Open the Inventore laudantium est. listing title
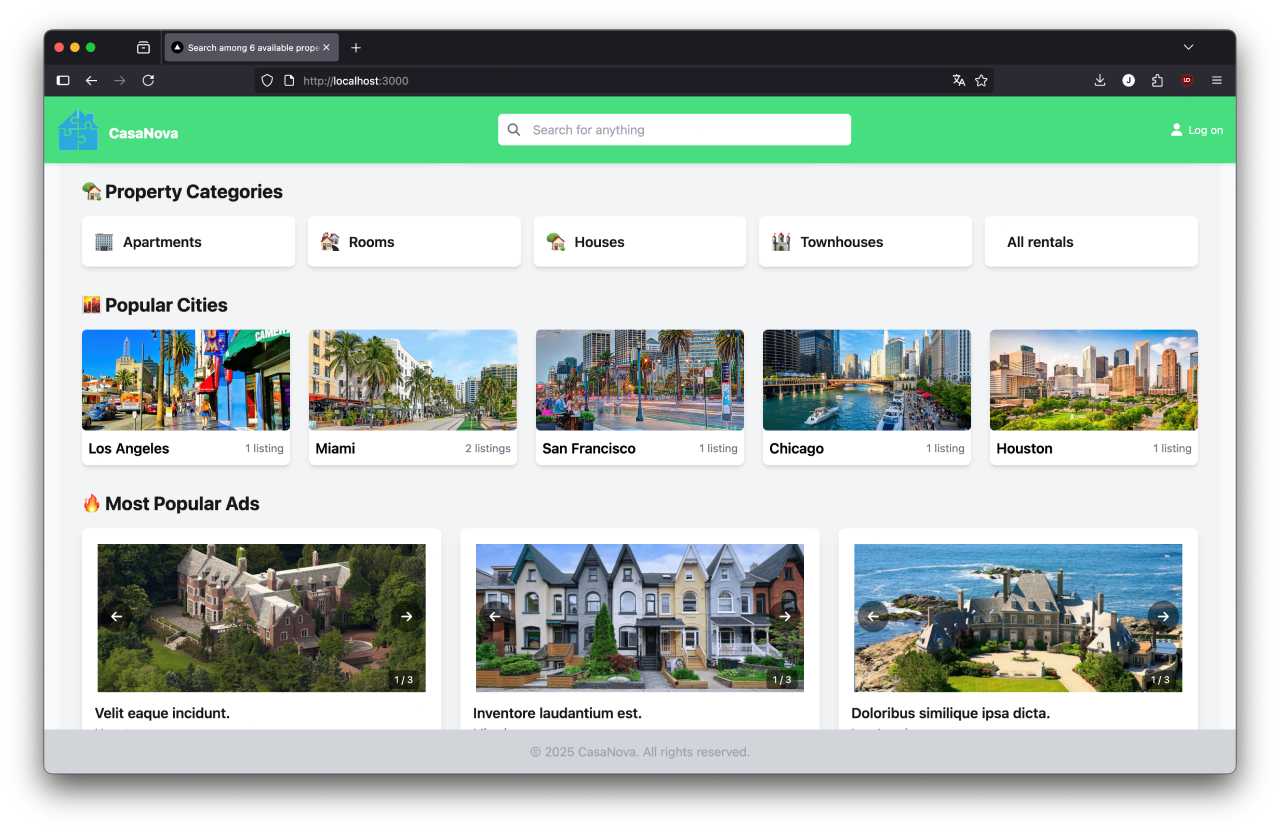This screenshot has width=1280, height=832. (557, 713)
